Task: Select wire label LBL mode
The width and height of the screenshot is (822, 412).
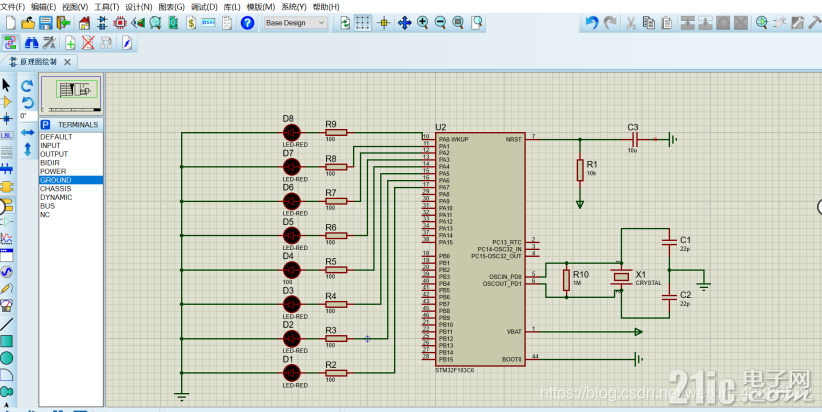Action: (x=6, y=135)
